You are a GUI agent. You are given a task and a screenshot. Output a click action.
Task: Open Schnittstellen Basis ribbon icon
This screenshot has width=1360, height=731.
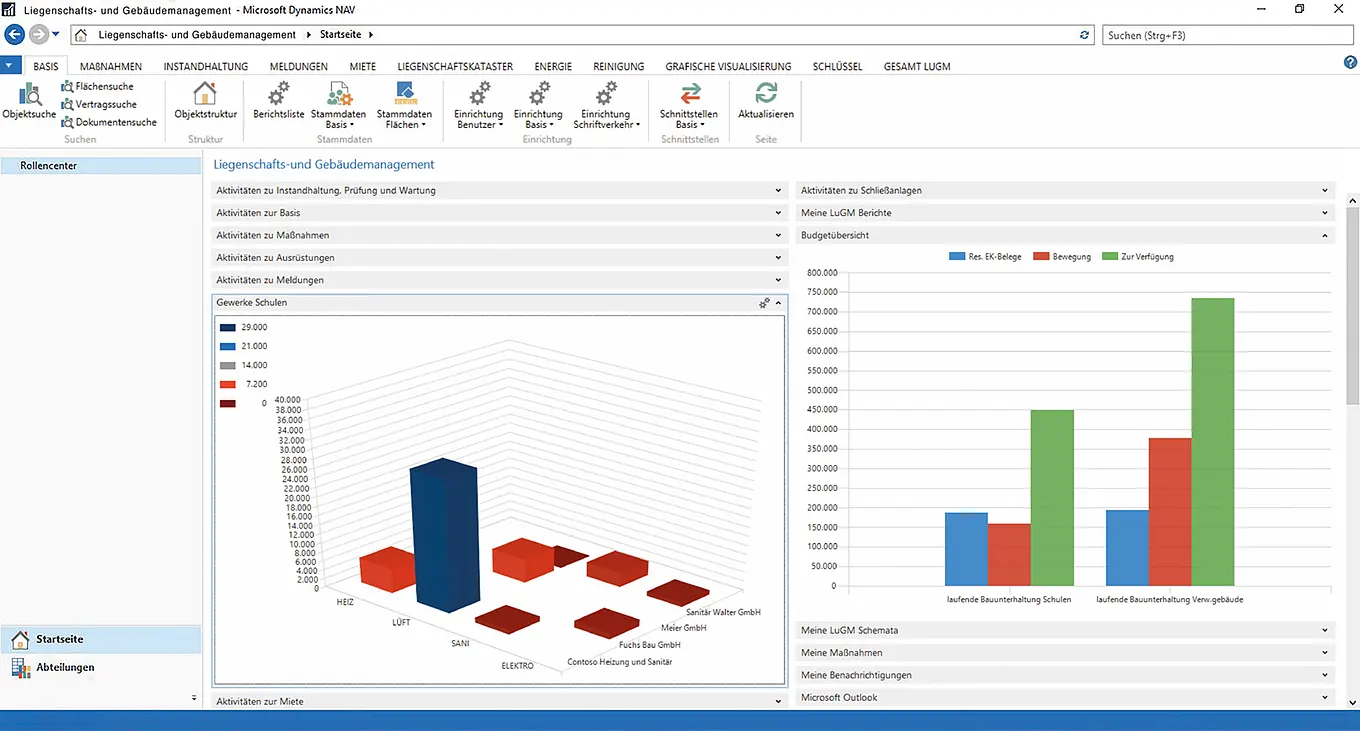pos(690,97)
